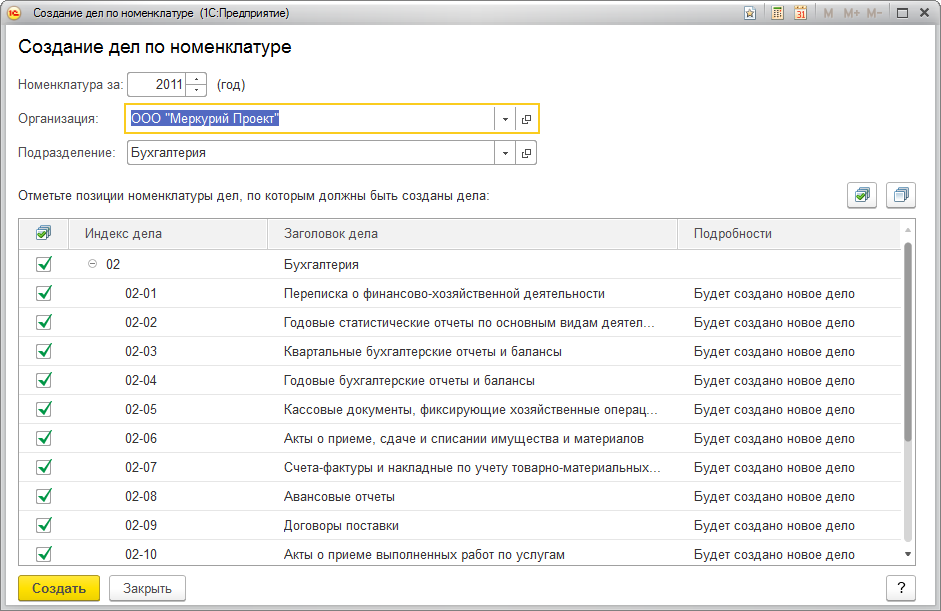This screenshot has height=611, width=941.
Task: Expand the Организация dropdown list
Action: 505,119
